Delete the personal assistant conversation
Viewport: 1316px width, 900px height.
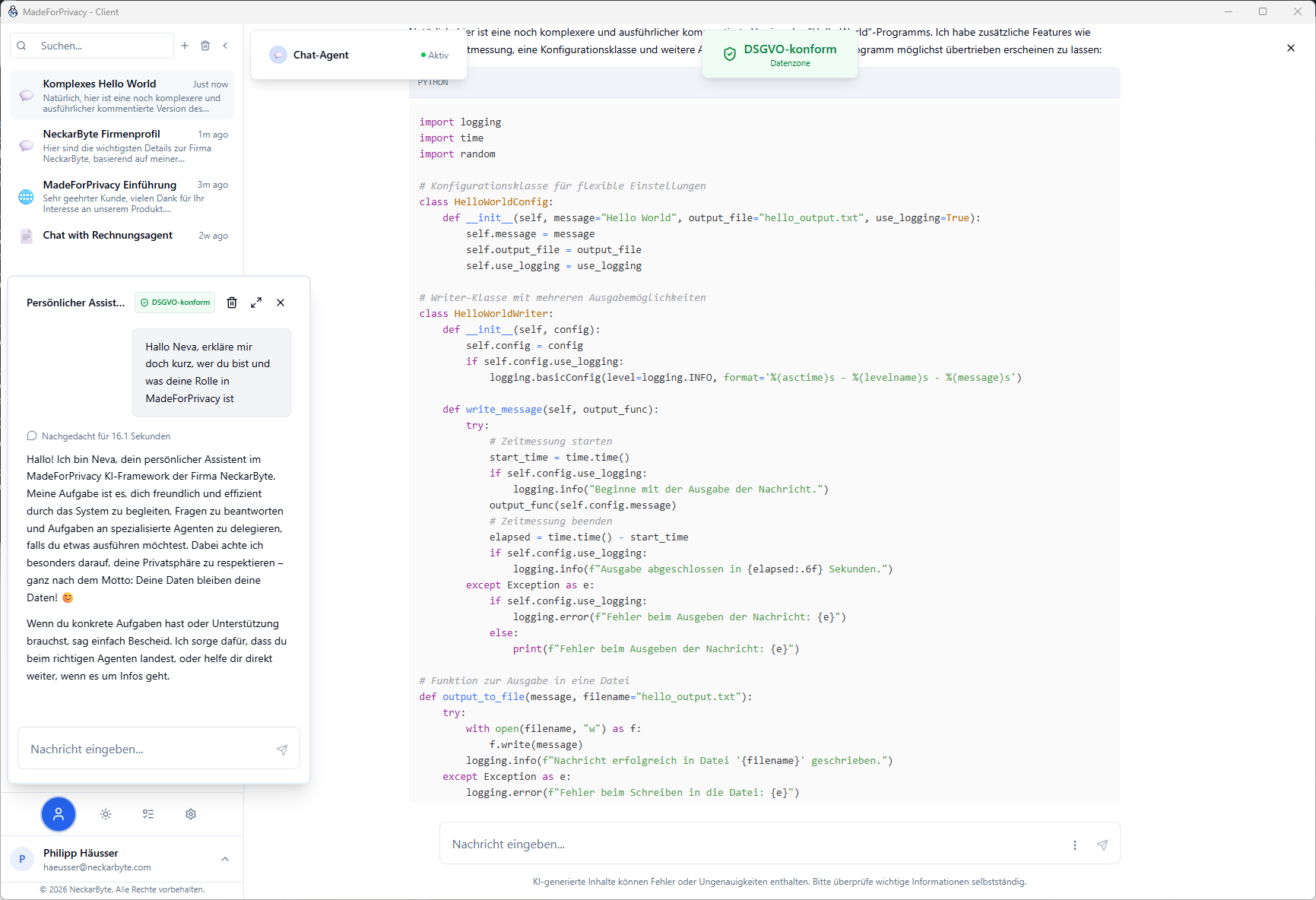click(232, 303)
